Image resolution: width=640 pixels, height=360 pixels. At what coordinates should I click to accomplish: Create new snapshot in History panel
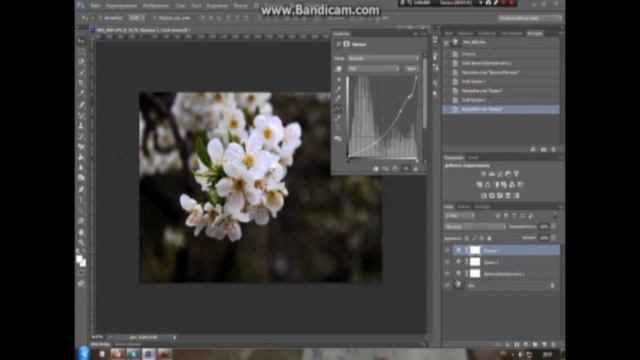tap(543, 150)
